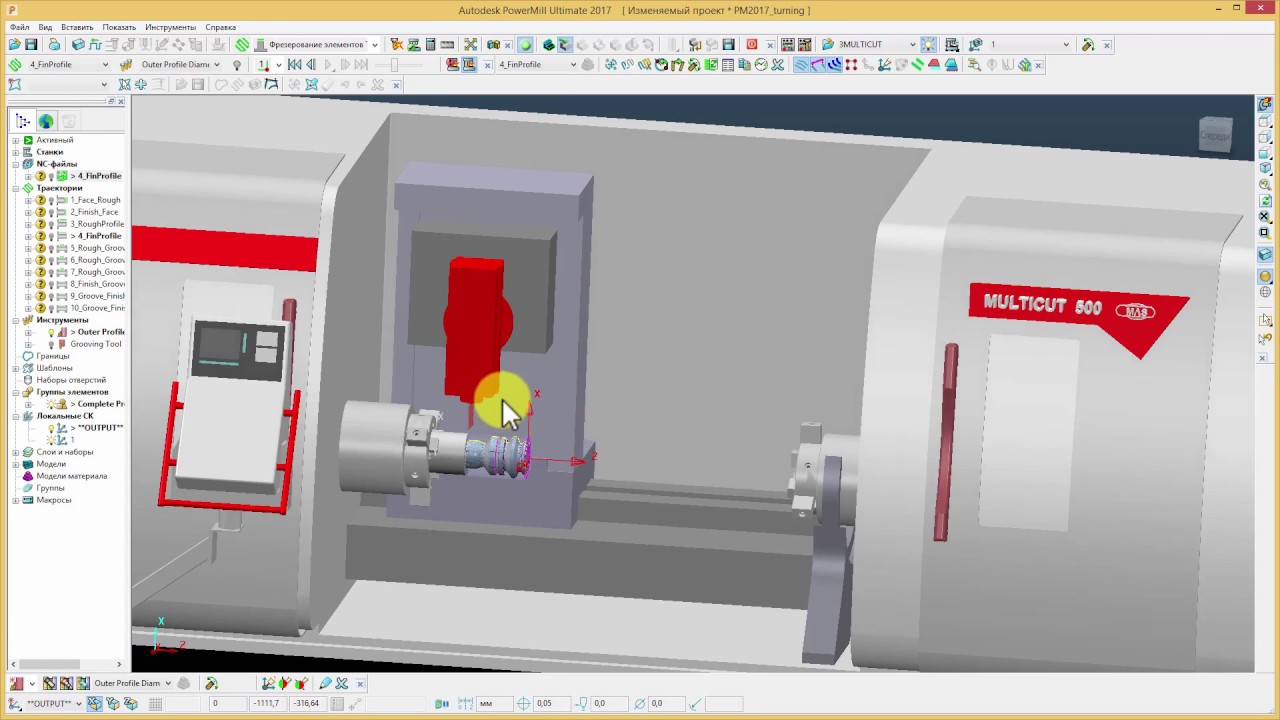Toggle light bulb for 1_Face_Rough toolpath
Screen dimensions: 1280x720
tap(51, 200)
